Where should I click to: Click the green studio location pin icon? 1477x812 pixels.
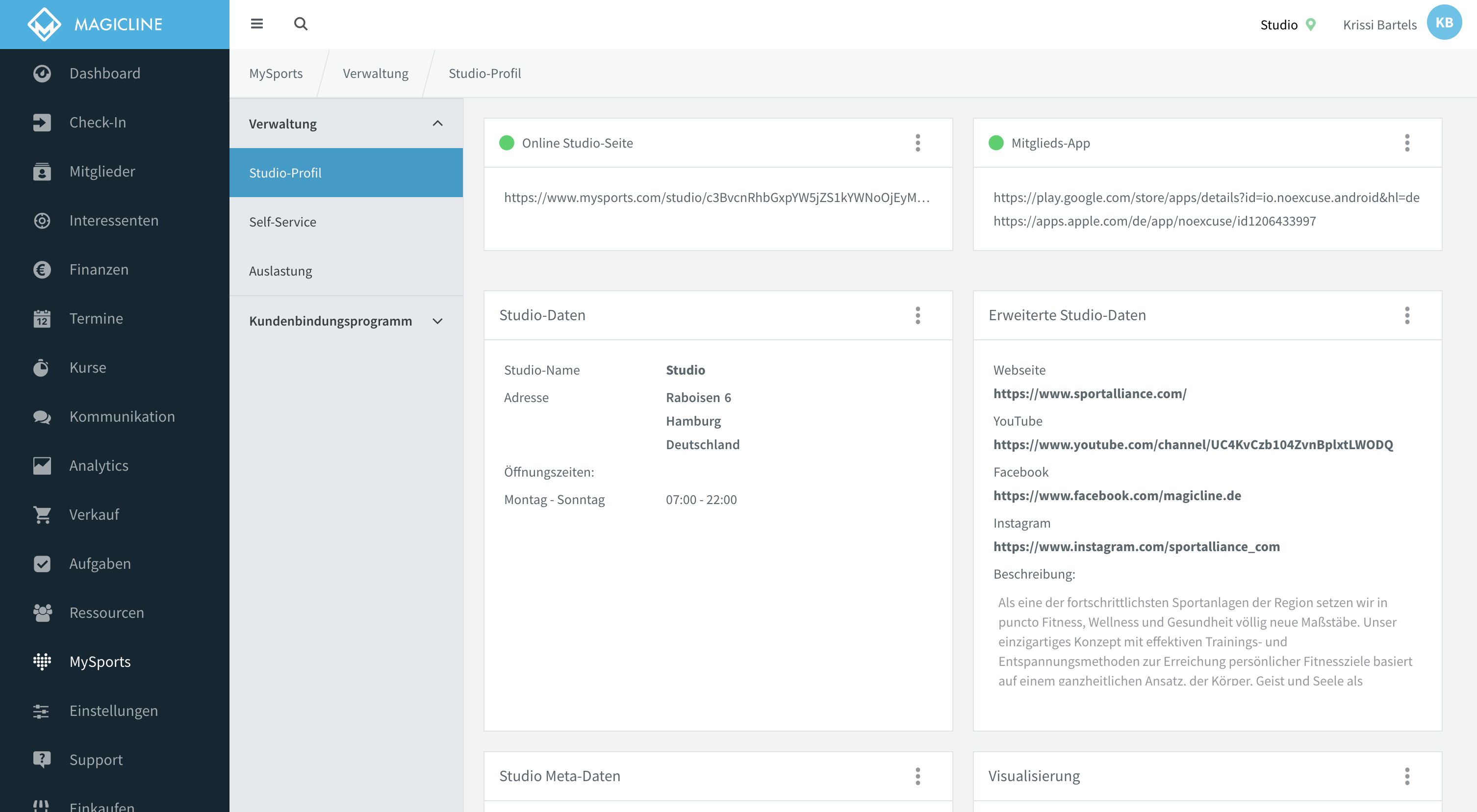point(1311,25)
